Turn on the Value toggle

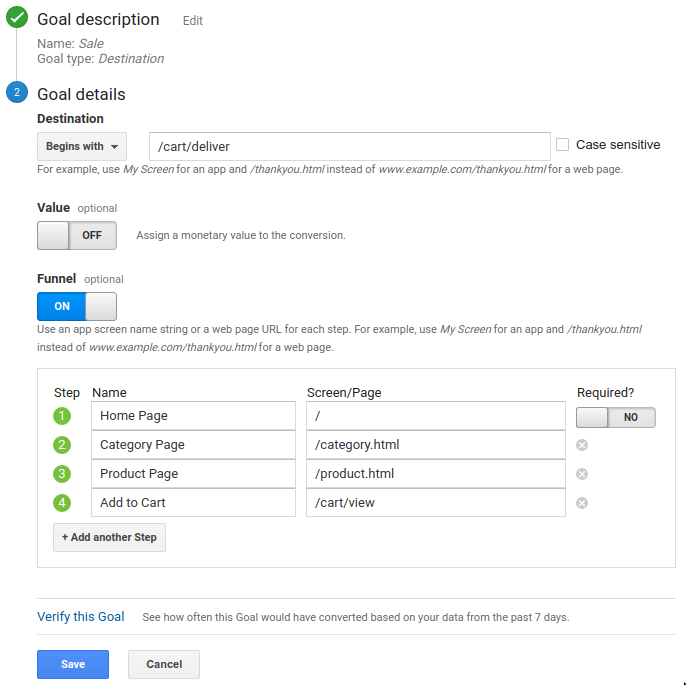click(x=77, y=235)
